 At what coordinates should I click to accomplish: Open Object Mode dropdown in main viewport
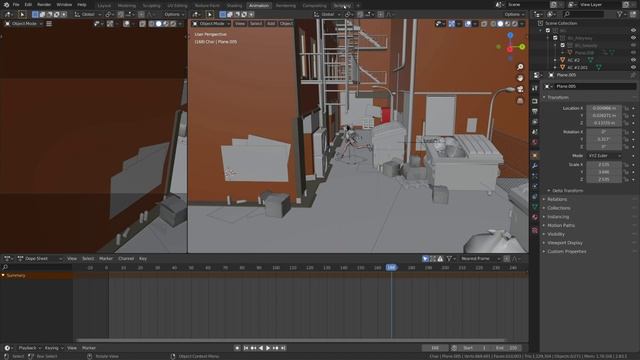(x=211, y=24)
